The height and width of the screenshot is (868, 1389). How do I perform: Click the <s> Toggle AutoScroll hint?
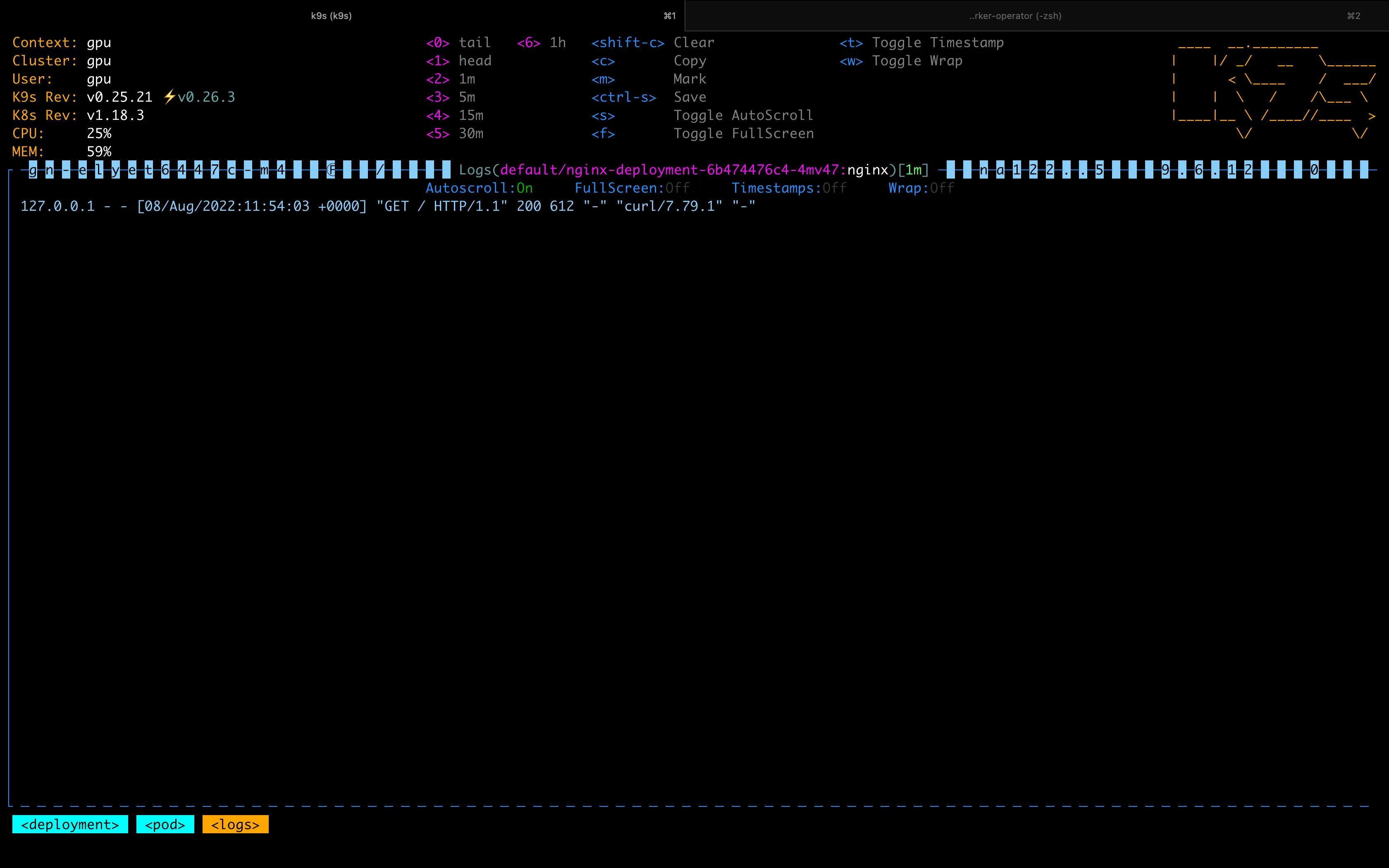tap(702, 115)
